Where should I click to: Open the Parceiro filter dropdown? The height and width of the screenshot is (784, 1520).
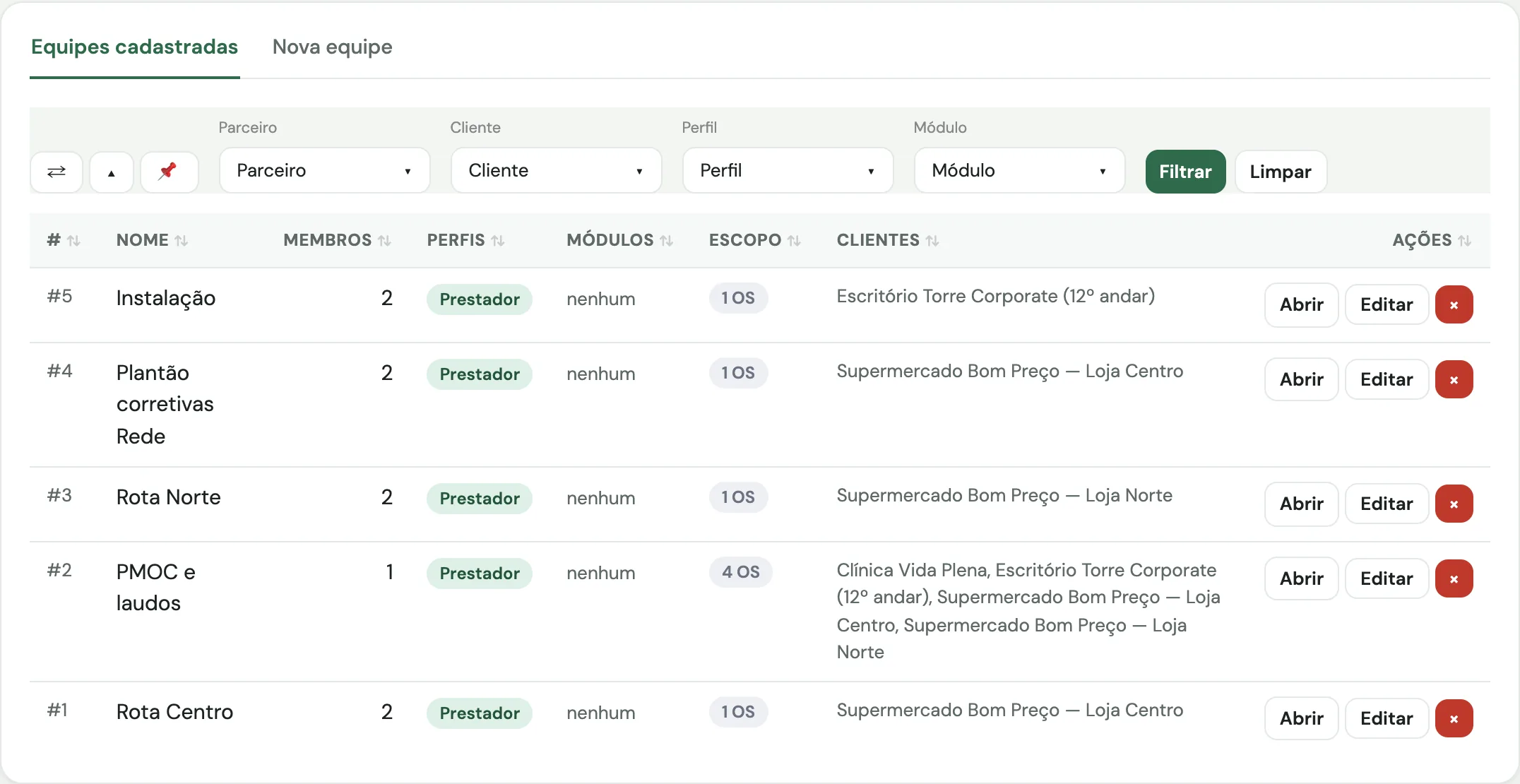coord(325,170)
